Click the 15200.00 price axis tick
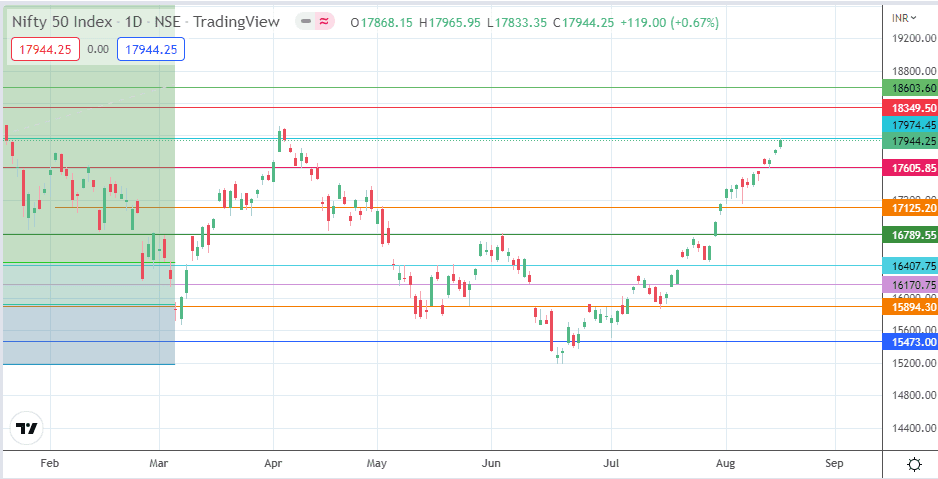The width and height of the screenshot is (938, 479). coord(912,363)
